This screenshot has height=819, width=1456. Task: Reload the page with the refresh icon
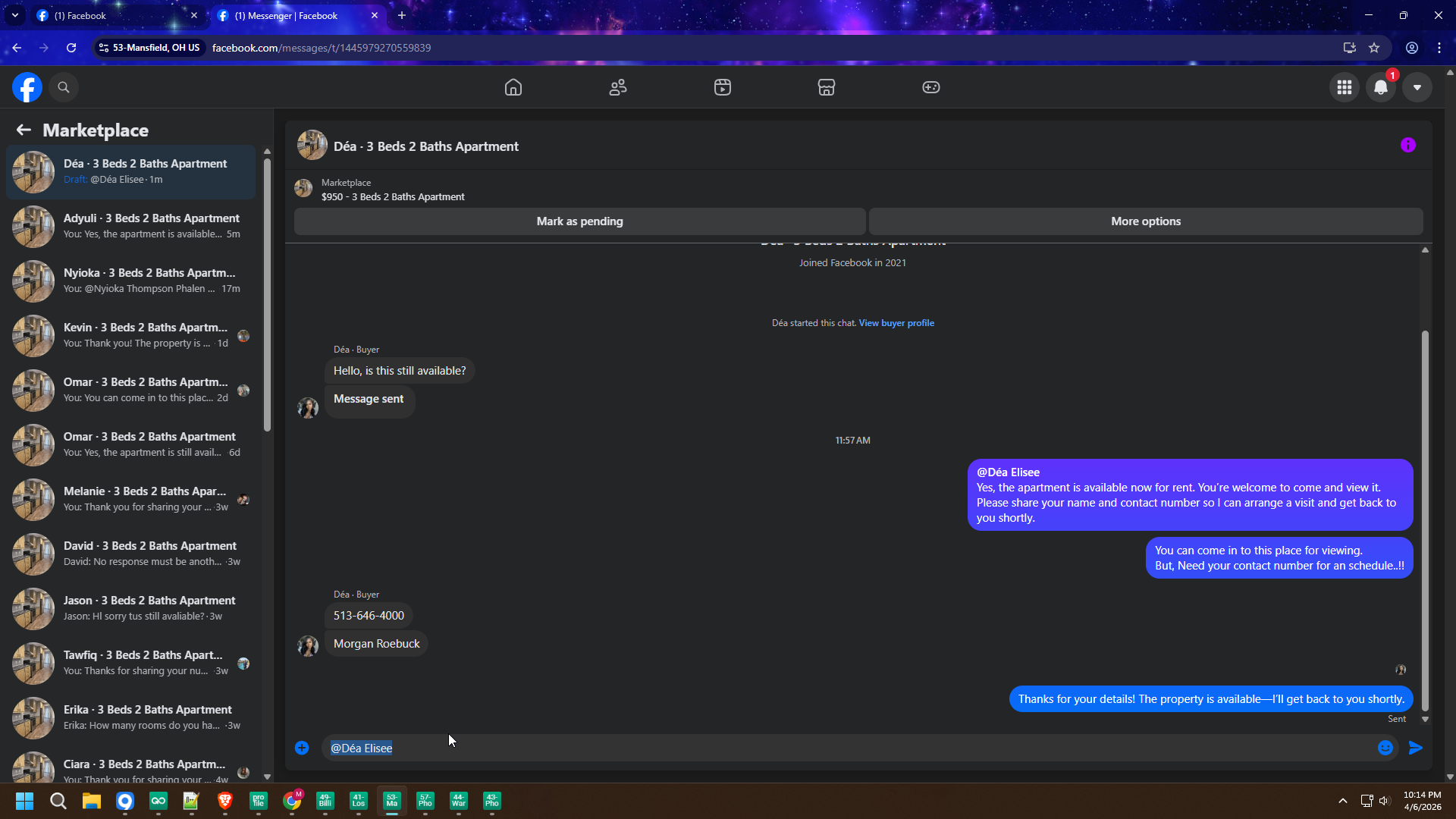pyautogui.click(x=71, y=48)
